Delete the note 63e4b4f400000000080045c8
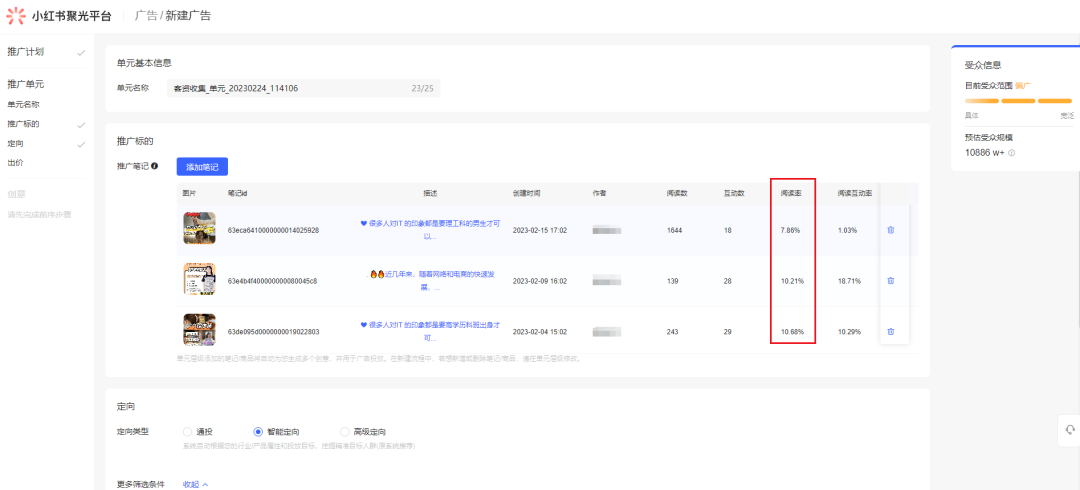Image resolution: width=1080 pixels, height=490 pixels. tap(890, 280)
